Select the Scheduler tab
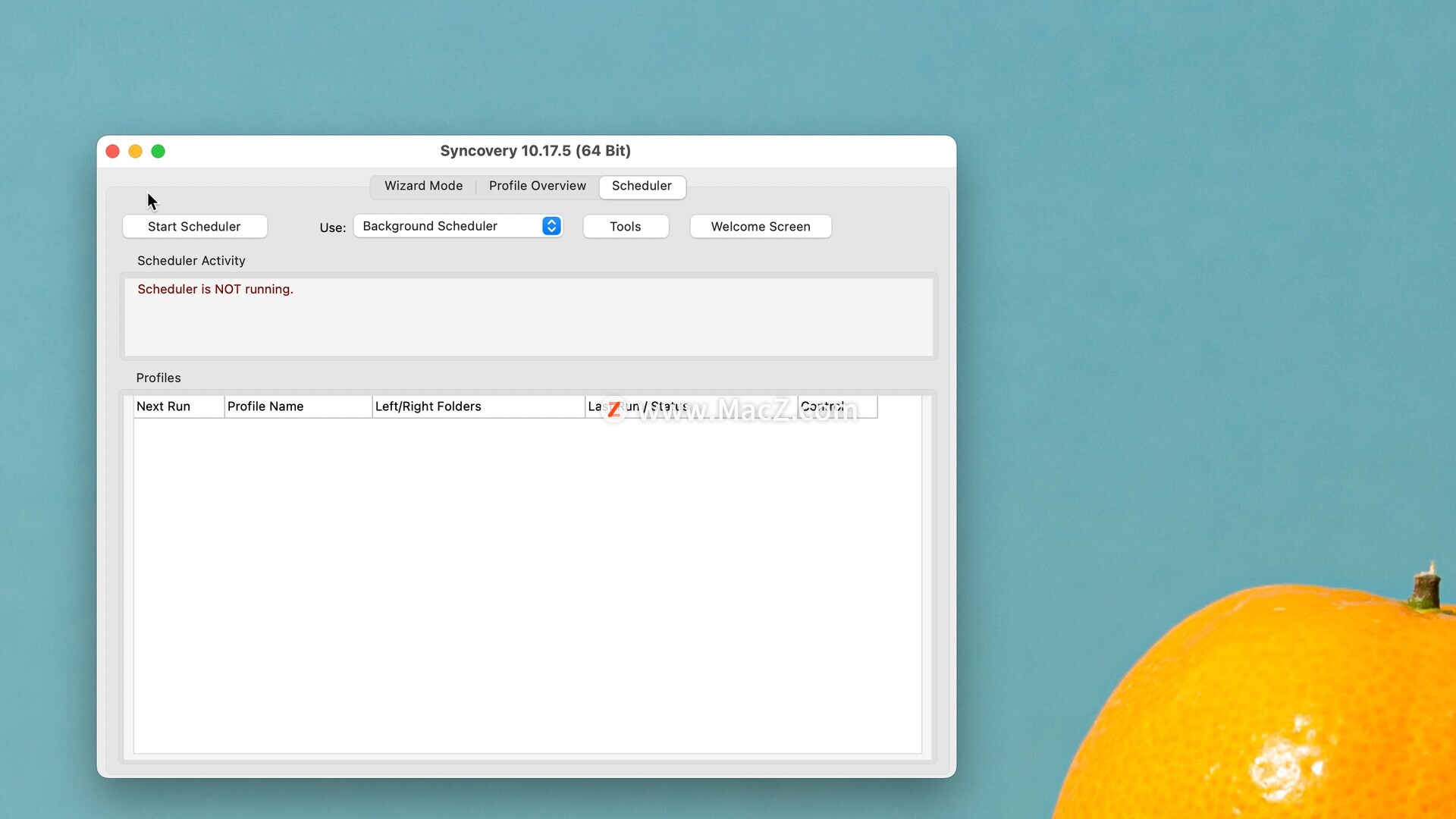The width and height of the screenshot is (1456, 819). coord(642,187)
